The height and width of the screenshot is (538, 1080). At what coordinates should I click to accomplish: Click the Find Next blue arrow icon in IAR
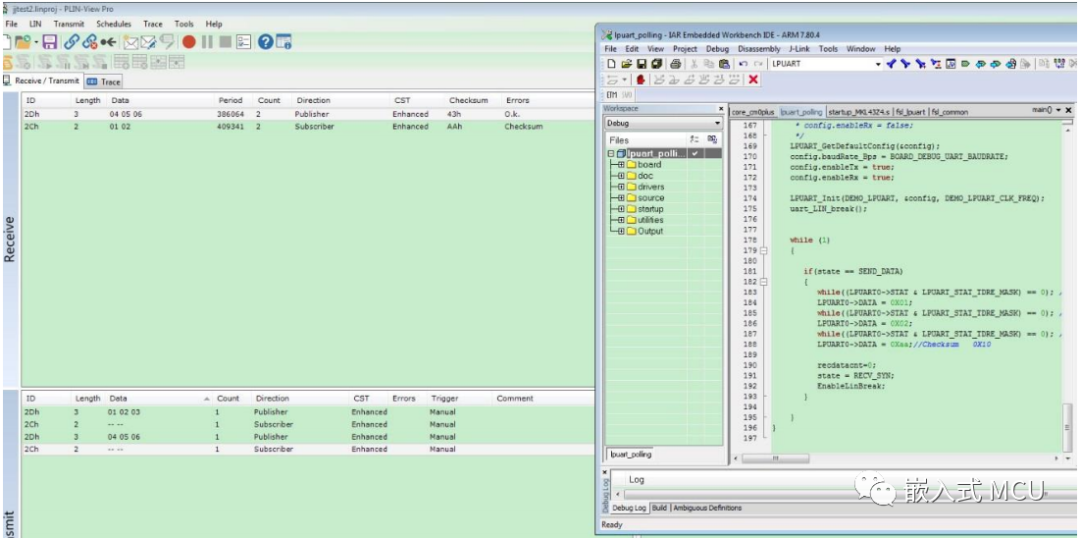tap(905, 64)
